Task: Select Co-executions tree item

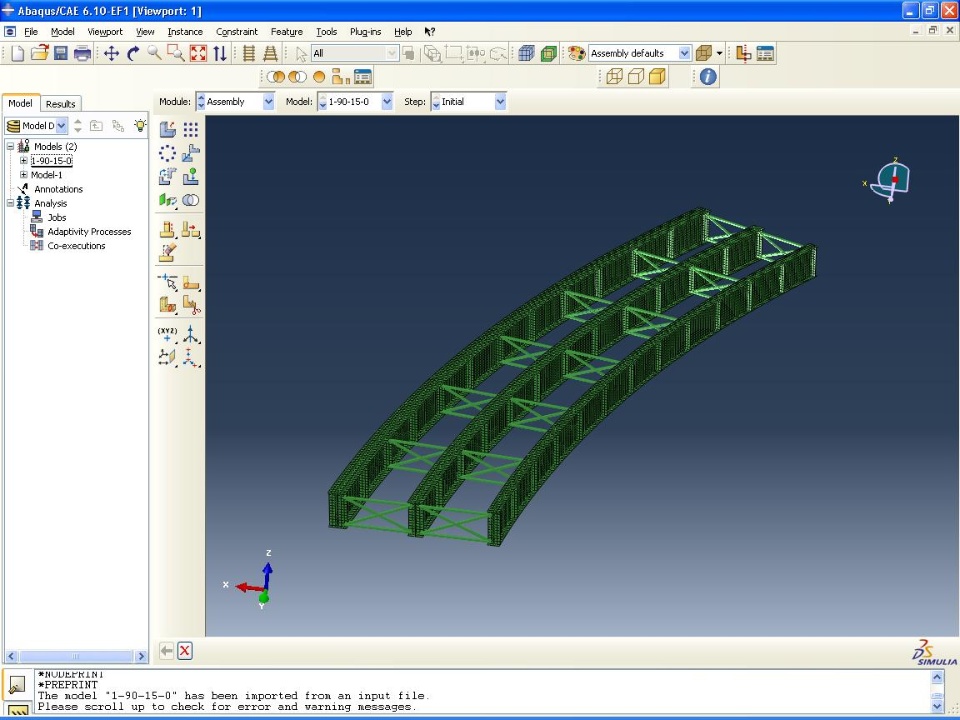Action: pyautogui.click(x=76, y=246)
